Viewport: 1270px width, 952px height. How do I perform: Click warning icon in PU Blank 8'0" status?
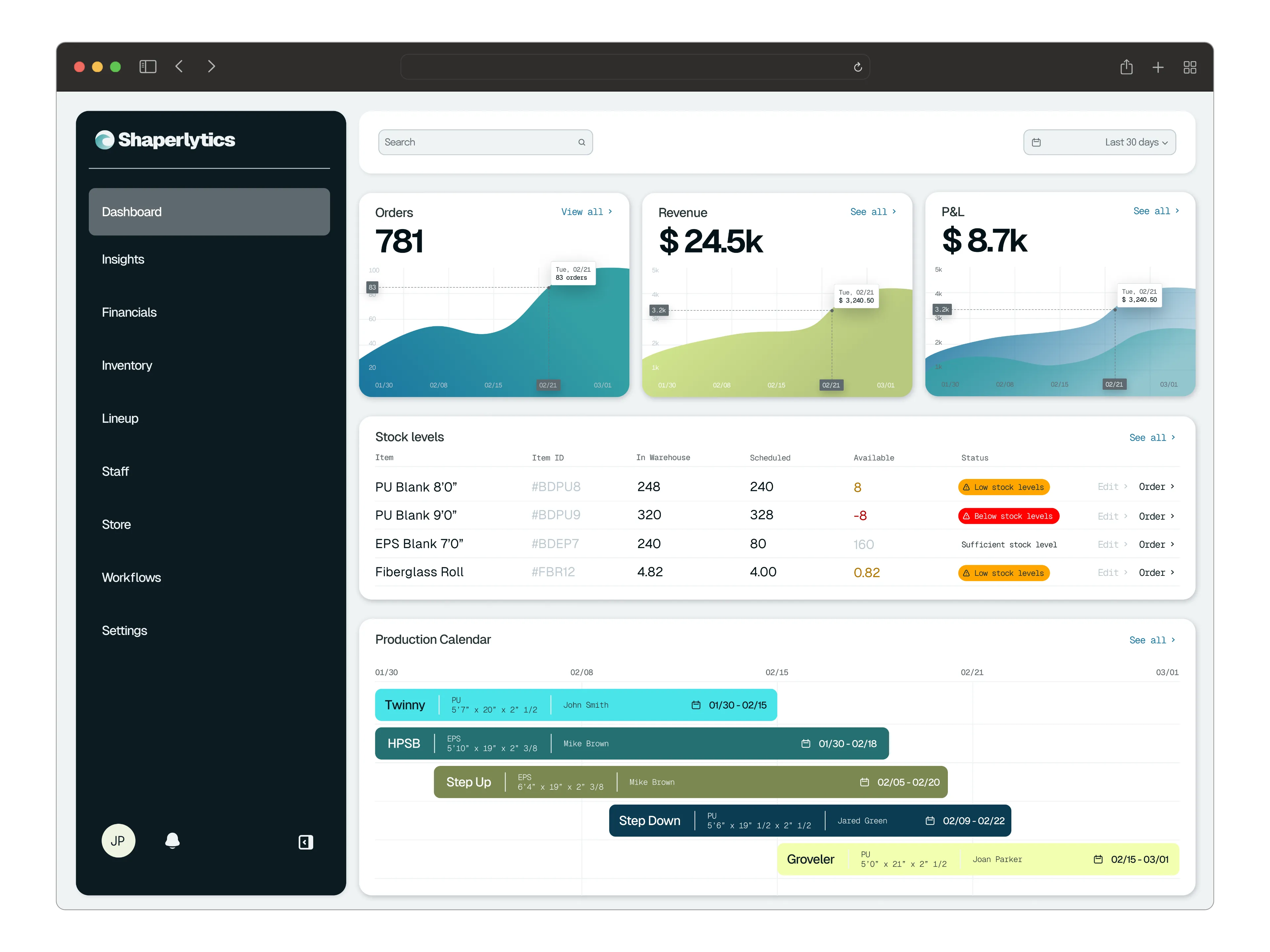pos(966,487)
